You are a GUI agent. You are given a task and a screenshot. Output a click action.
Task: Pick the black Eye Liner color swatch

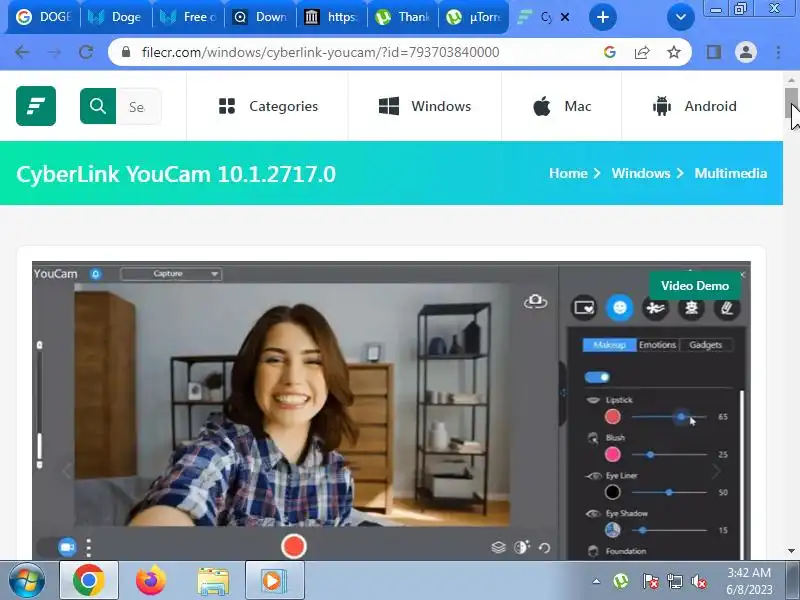click(612, 492)
